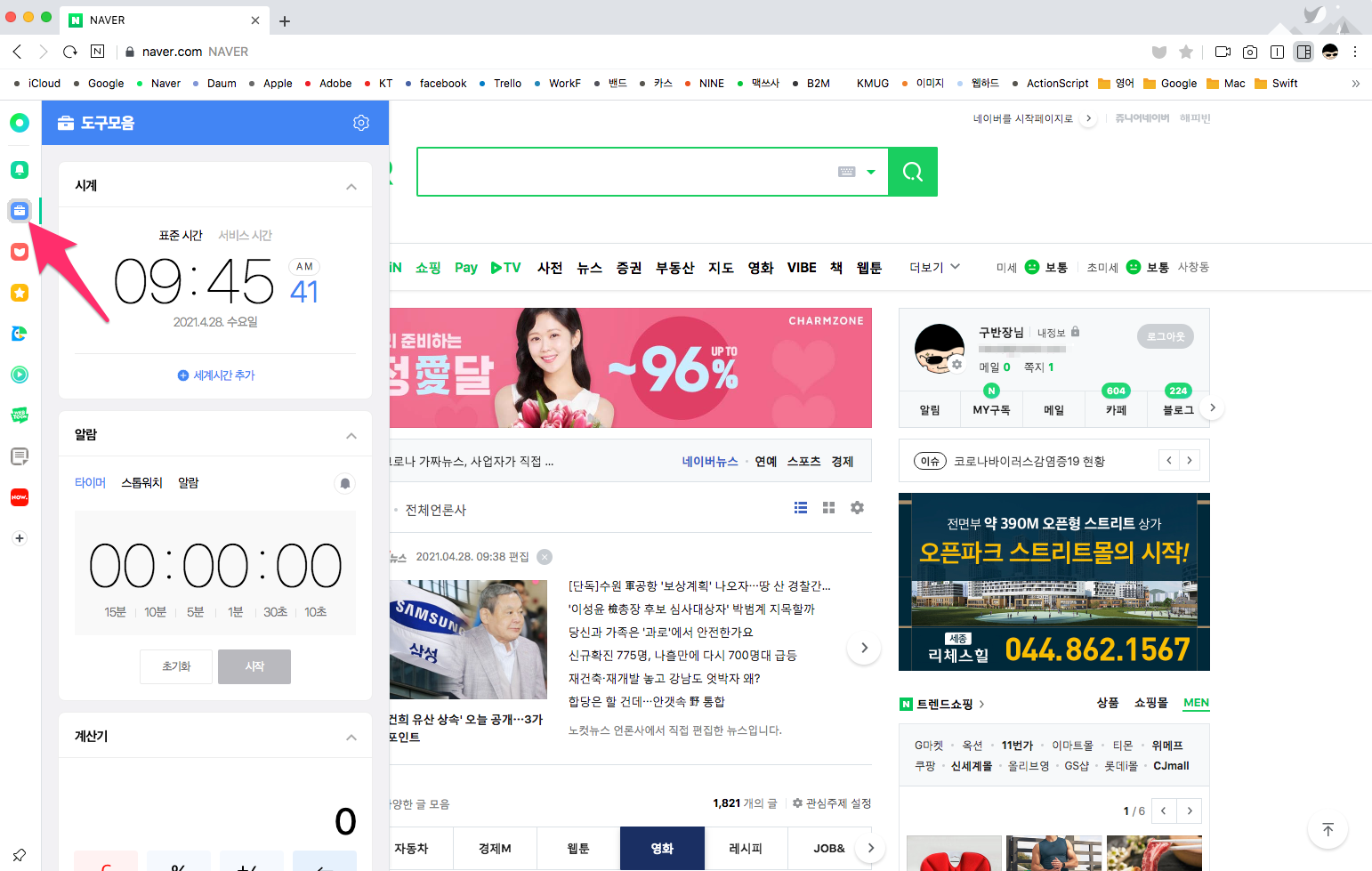Switch news view to grid icon
Image resolution: width=1372 pixels, height=871 pixels.
[829, 507]
